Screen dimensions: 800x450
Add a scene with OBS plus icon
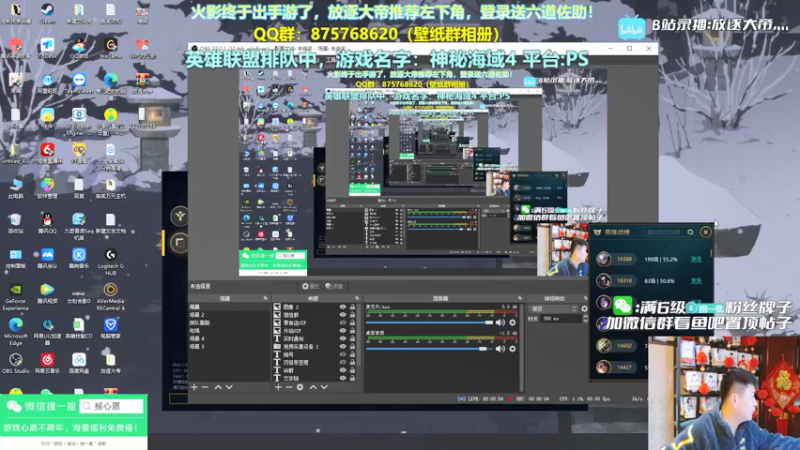tap(194, 387)
